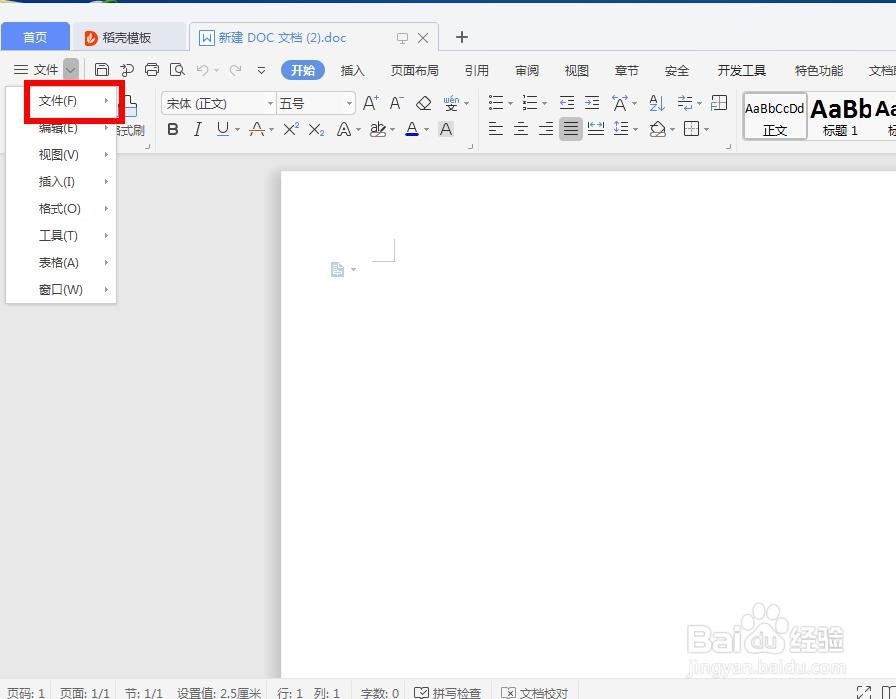Open the underline style dropdown arrow
The width and height of the screenshot is (896, 699).
[237, 130]
